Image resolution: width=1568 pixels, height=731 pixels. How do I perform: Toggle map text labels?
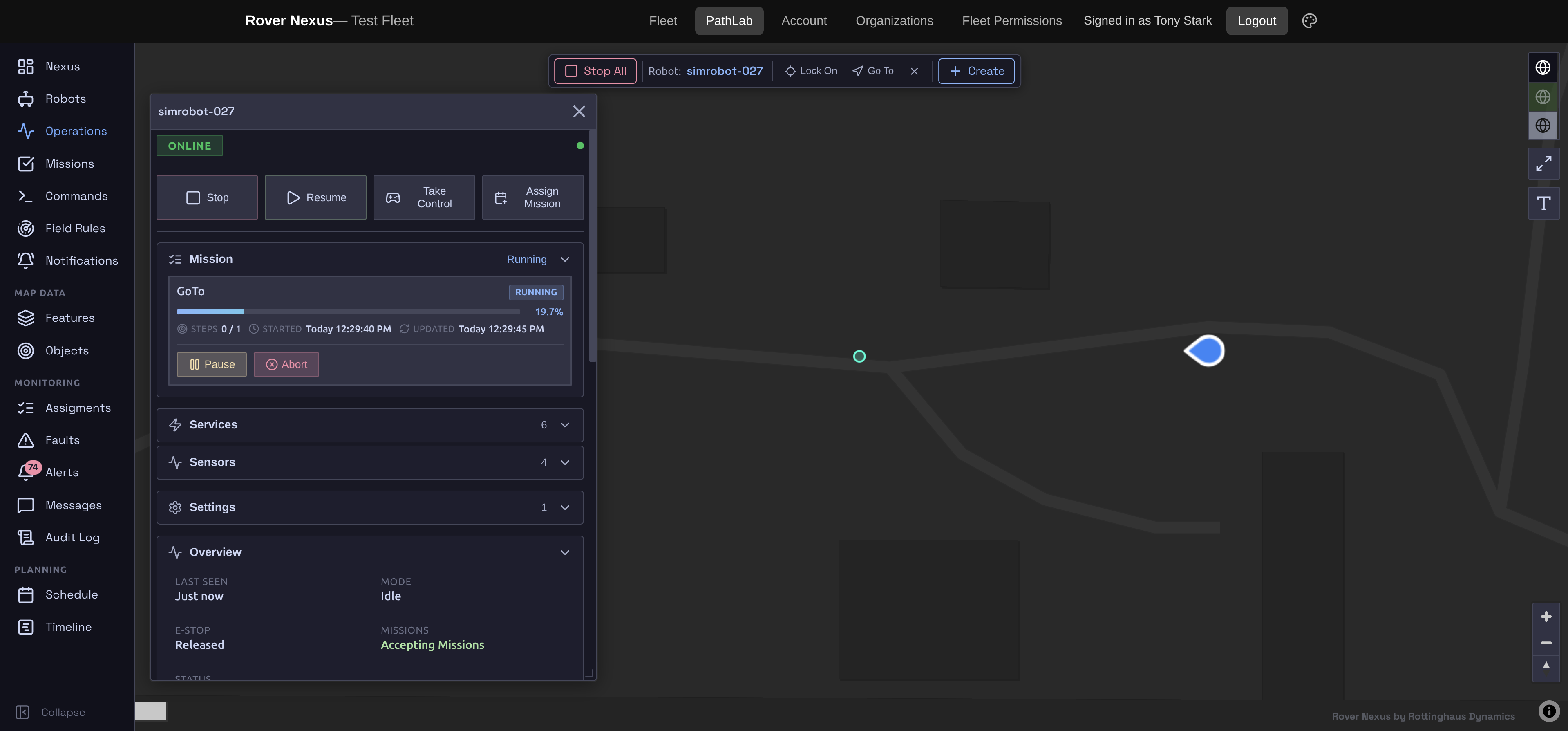(x=1543, y=204)
